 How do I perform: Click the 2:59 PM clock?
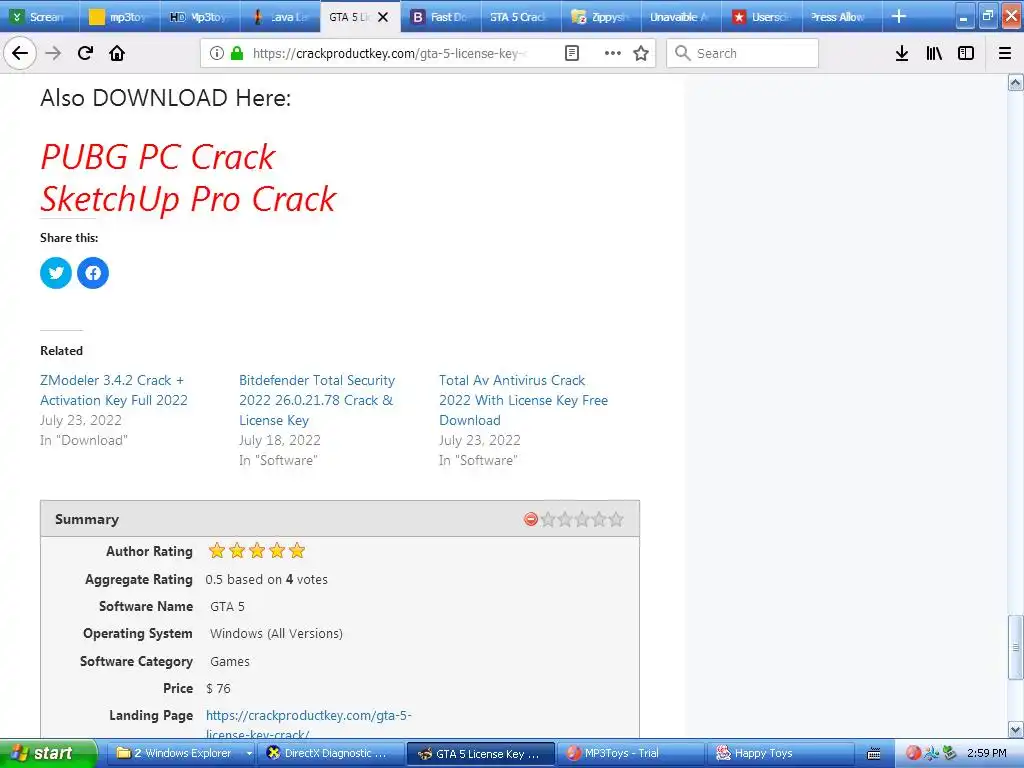tap(986, 753)
